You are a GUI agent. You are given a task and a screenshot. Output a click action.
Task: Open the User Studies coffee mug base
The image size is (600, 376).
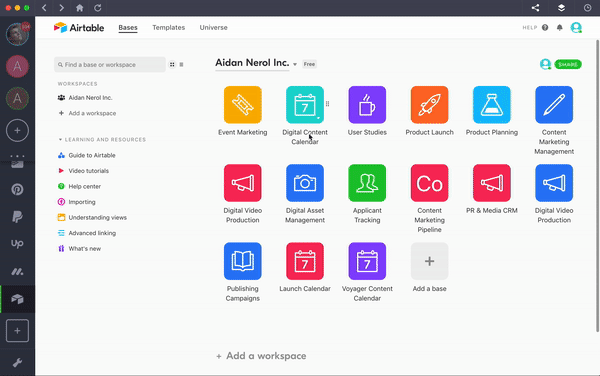click(367, 105)
